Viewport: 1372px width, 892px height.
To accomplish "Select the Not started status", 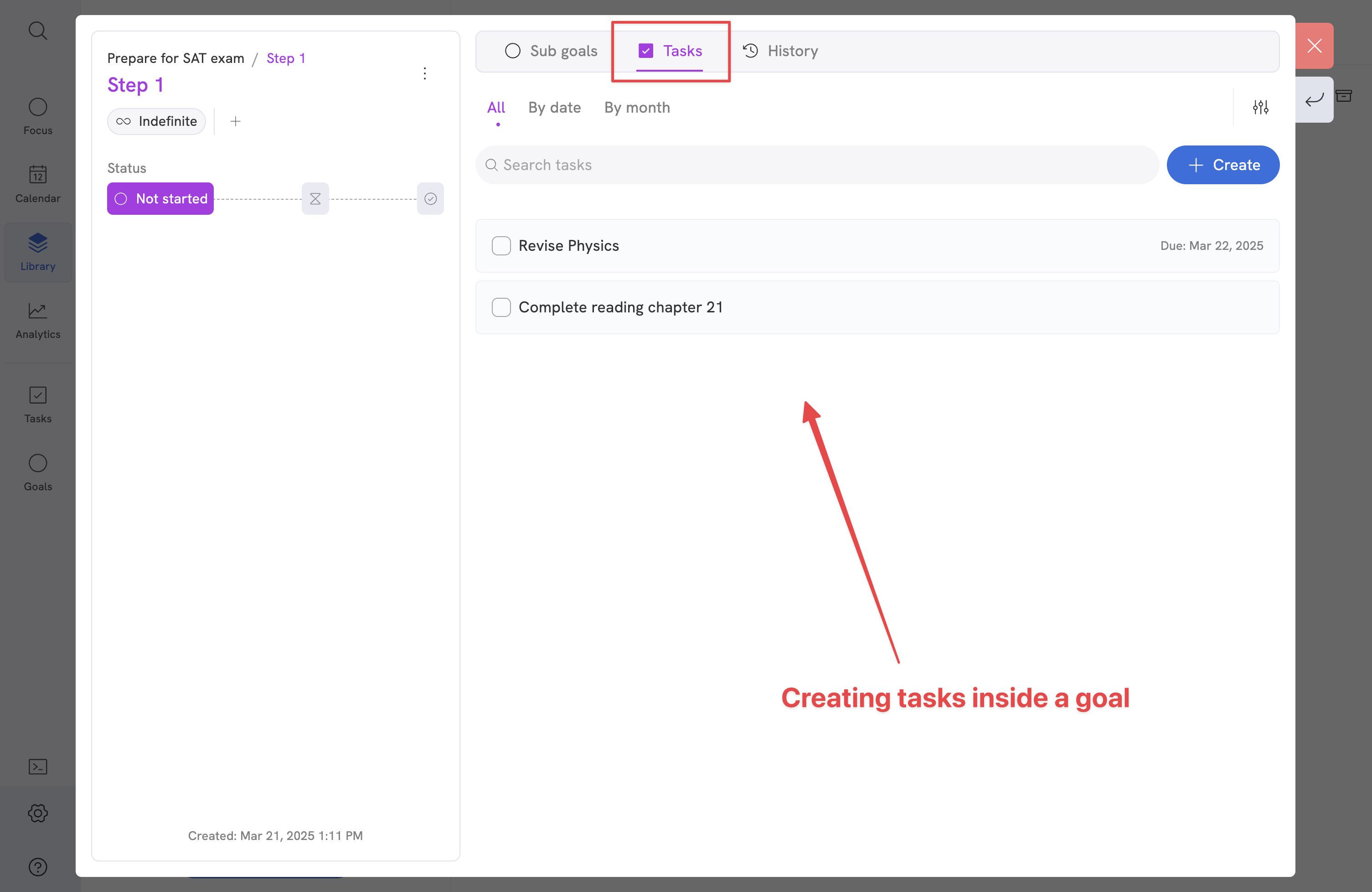I will tap(160, 198).
